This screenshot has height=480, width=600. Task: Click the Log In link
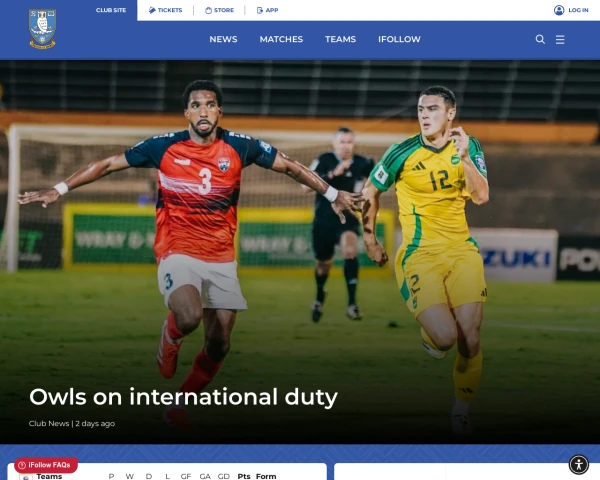[578, 10]
